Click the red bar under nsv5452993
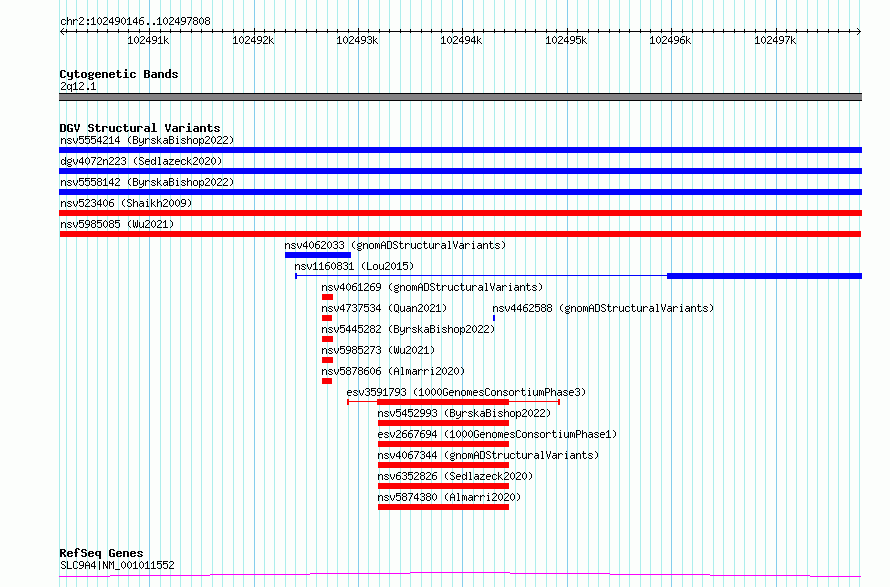 tap(443, 424)
